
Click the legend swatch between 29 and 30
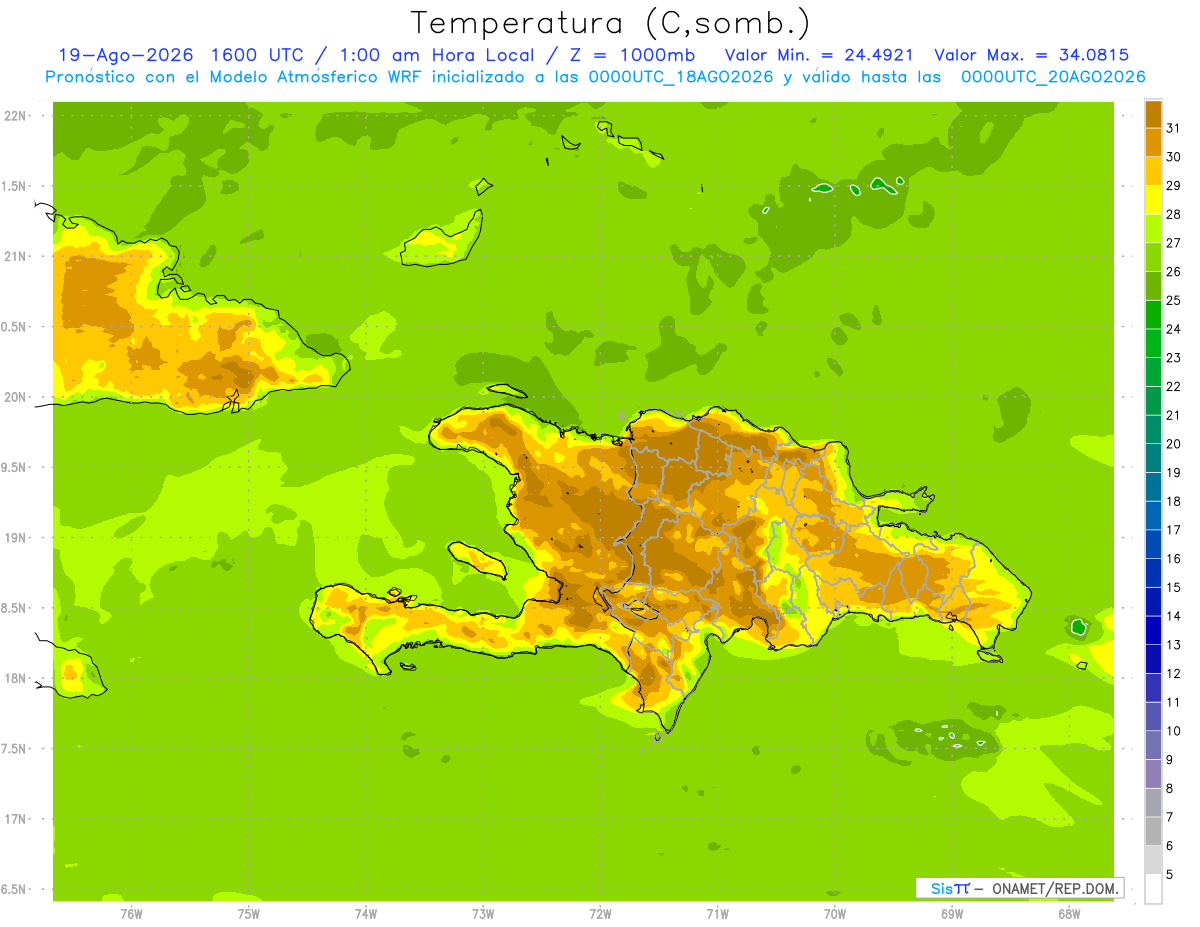pos(1153,171)
